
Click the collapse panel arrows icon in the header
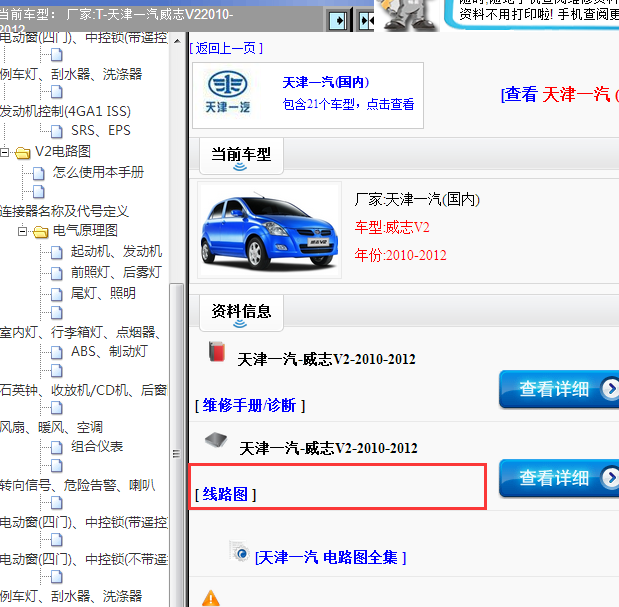[x=366, y=21]
